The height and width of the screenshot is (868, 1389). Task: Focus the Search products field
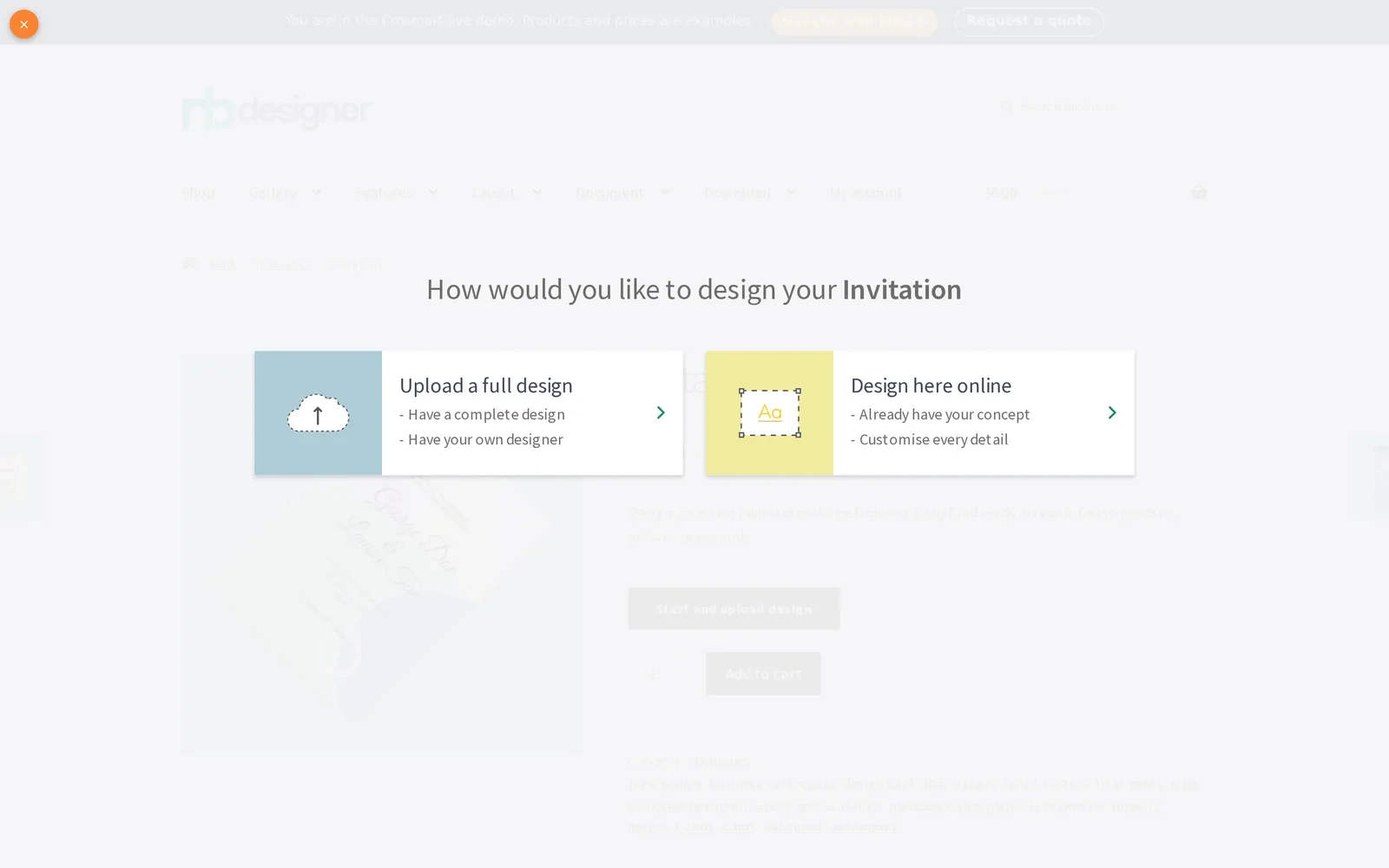tap(1101, 107)
